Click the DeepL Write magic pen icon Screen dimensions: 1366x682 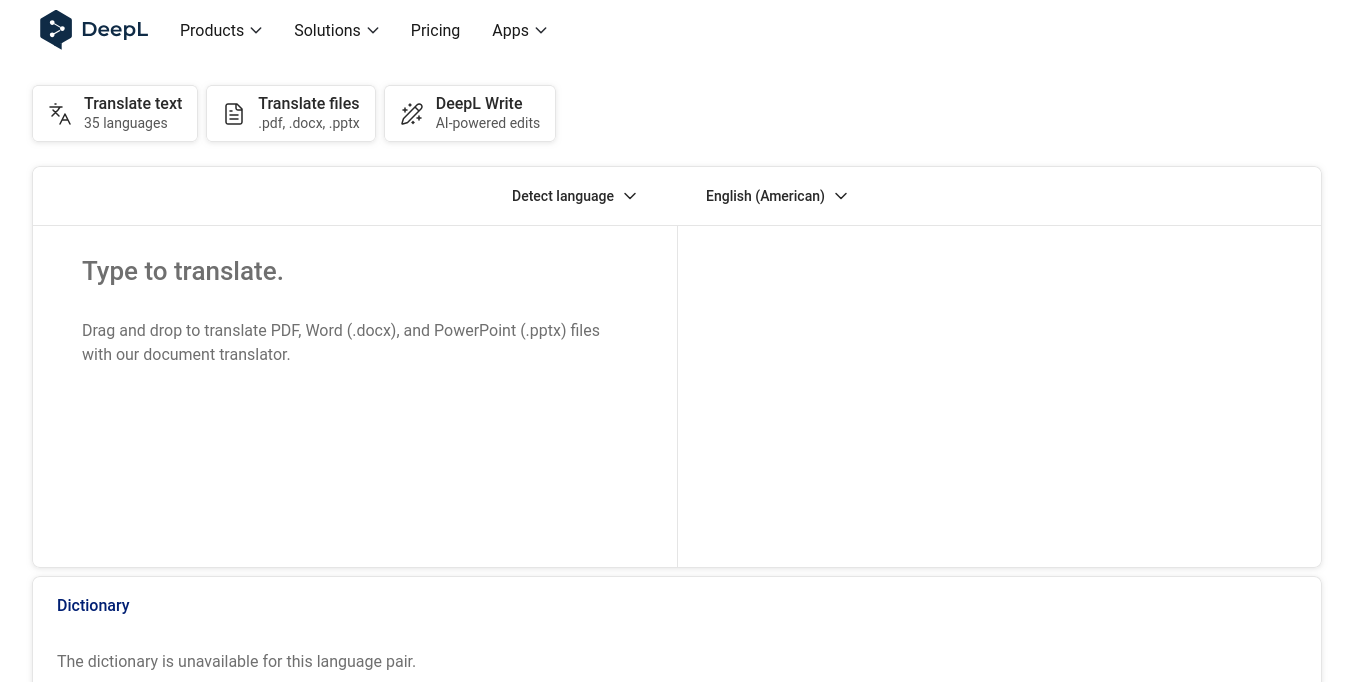(412, 113)
